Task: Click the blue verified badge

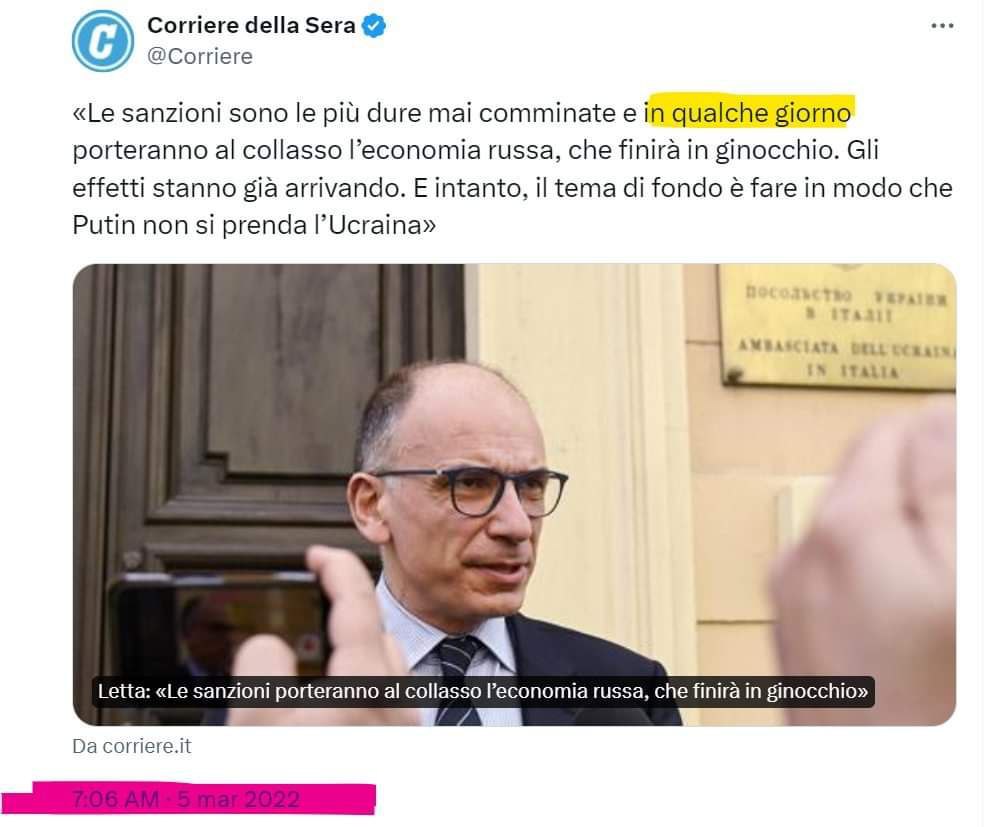Action: [374, 26]
